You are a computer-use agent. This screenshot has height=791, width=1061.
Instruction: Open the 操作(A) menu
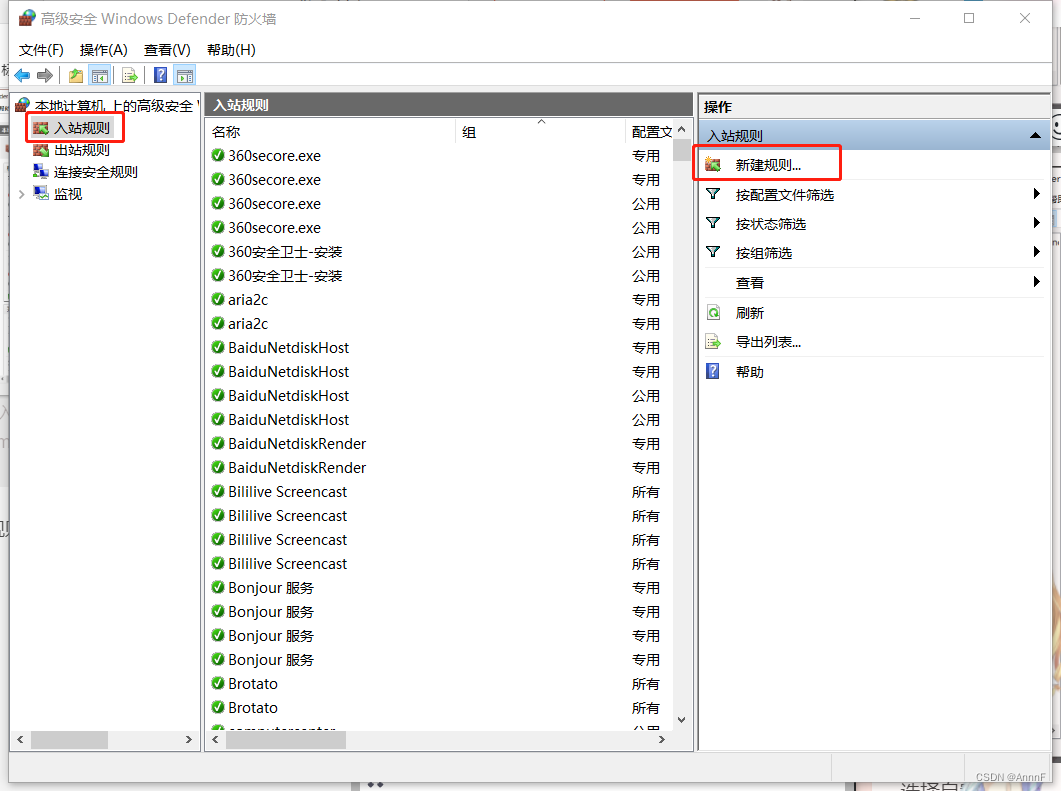coord(104,50)
